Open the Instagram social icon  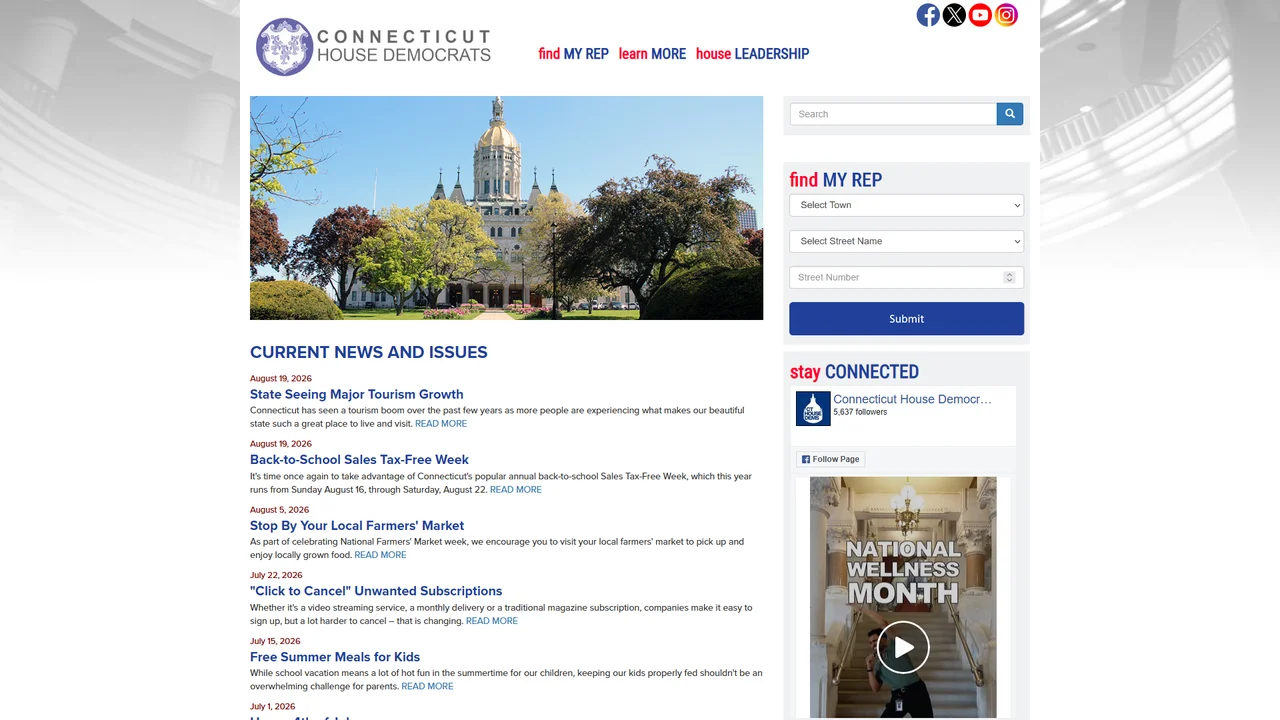[x=1006, y=15]
